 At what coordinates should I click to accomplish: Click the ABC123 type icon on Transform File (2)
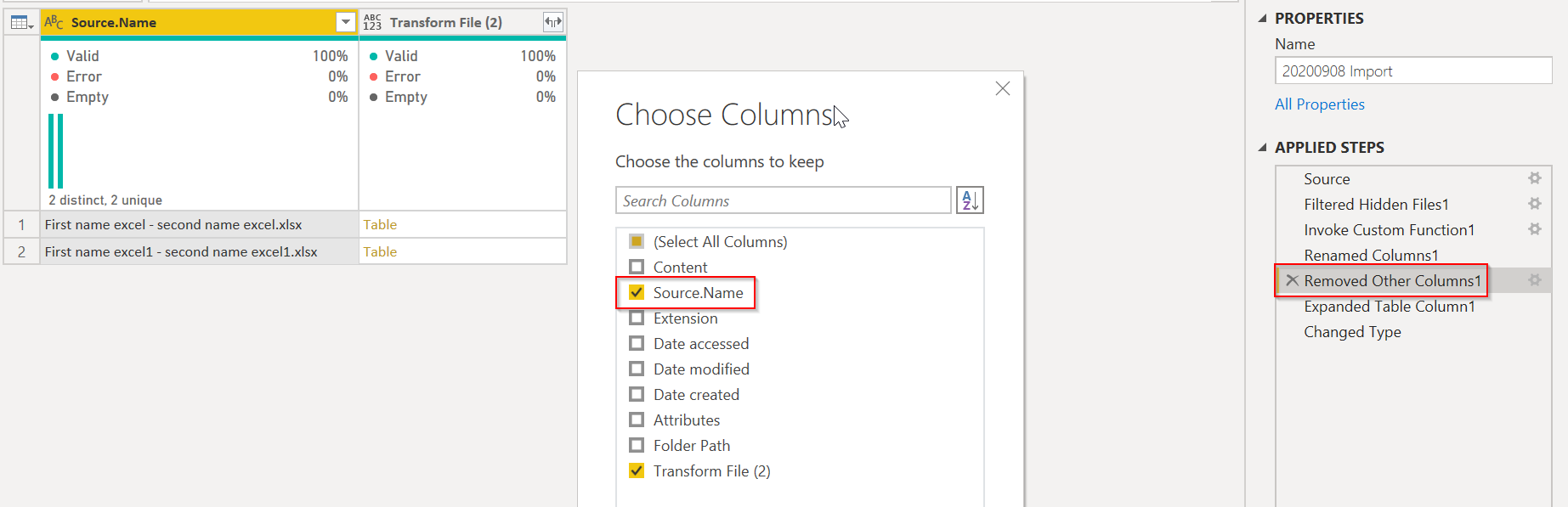click(x=372, y=22)
